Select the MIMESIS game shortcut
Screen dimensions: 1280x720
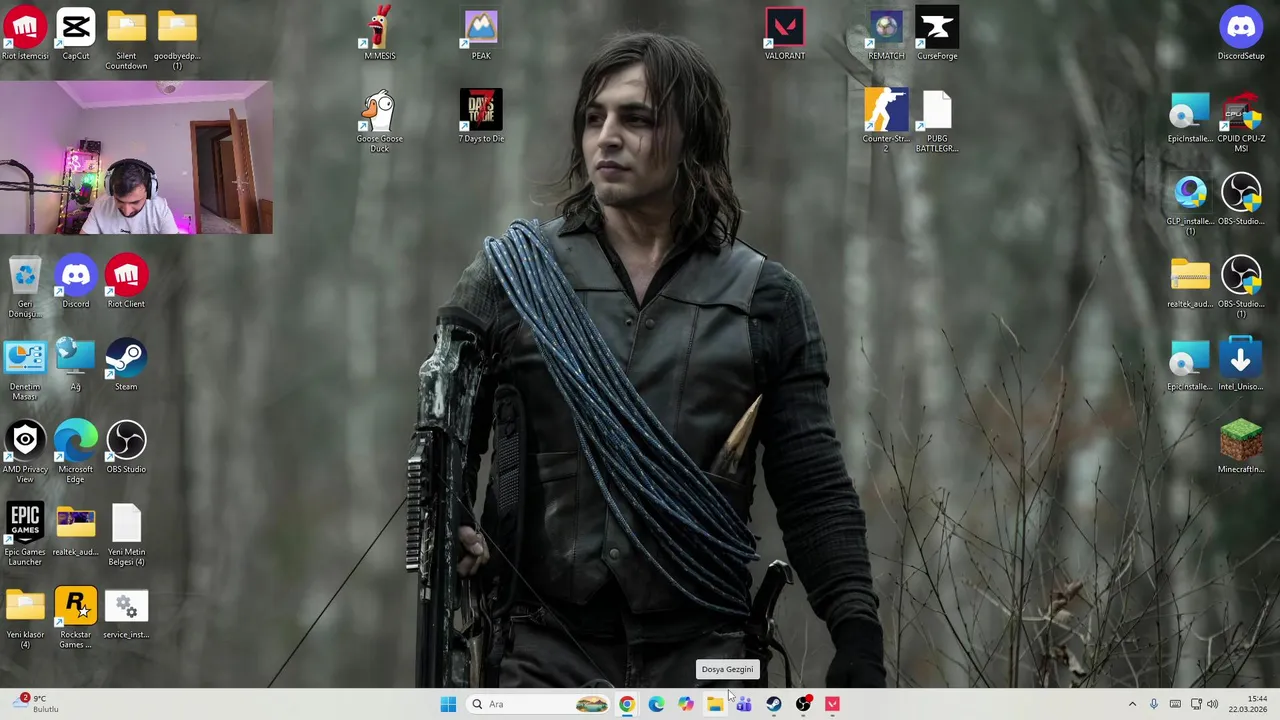pos(379,34)
